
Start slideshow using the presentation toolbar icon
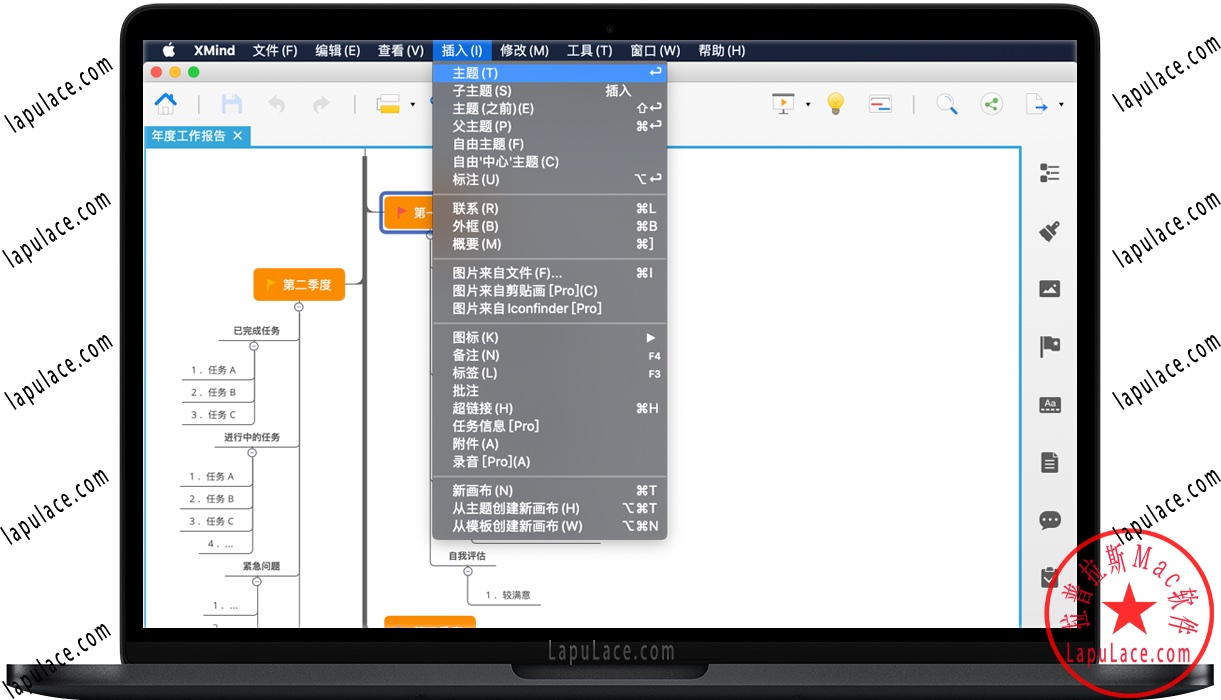tap(784, 103)
